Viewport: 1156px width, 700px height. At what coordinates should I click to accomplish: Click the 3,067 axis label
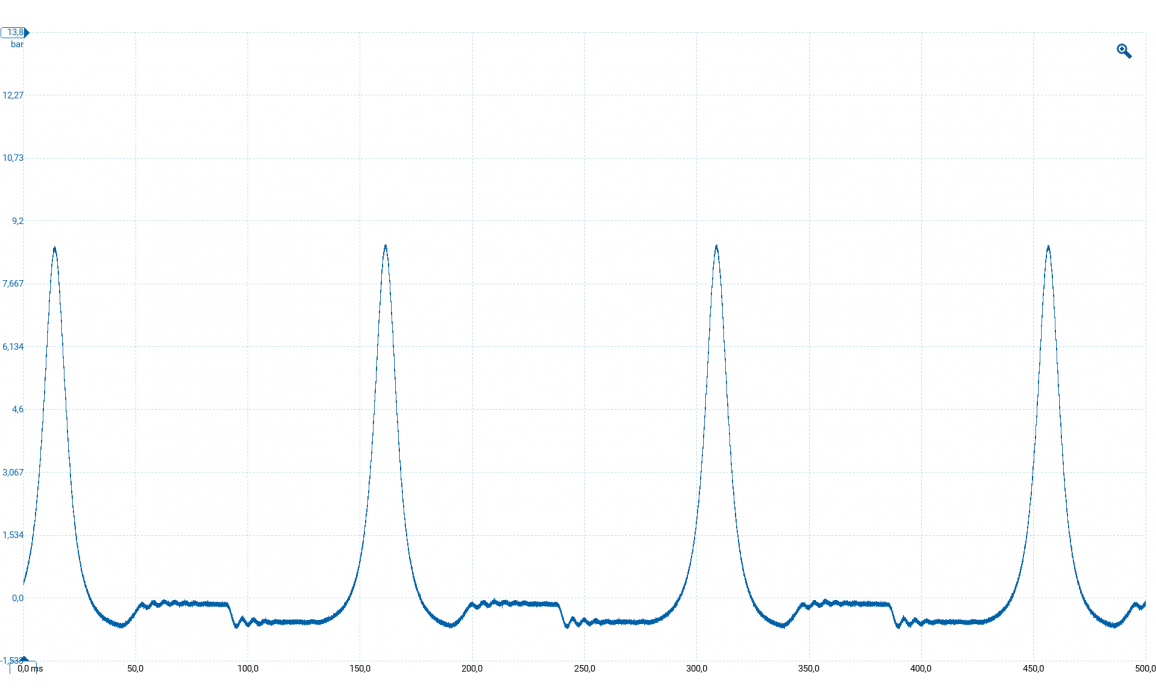tap(14, 472)
